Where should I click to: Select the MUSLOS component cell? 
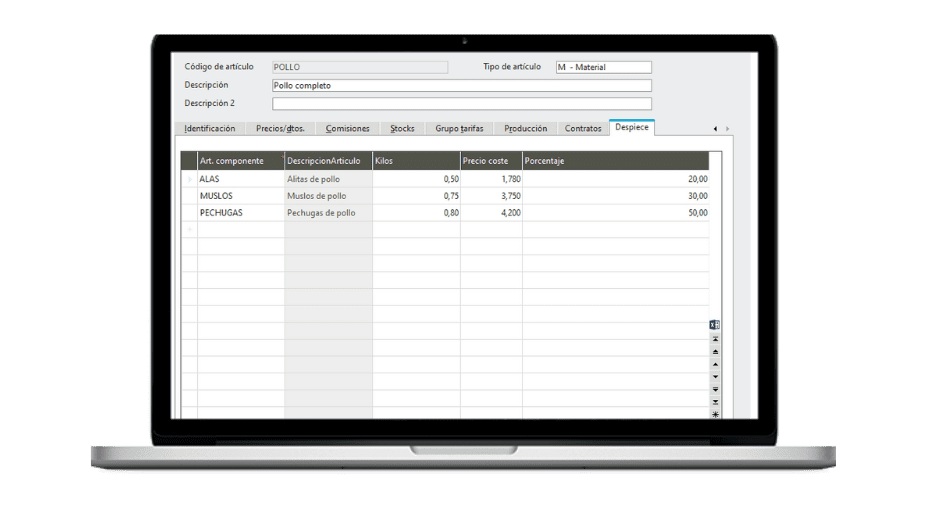[241, 196]
